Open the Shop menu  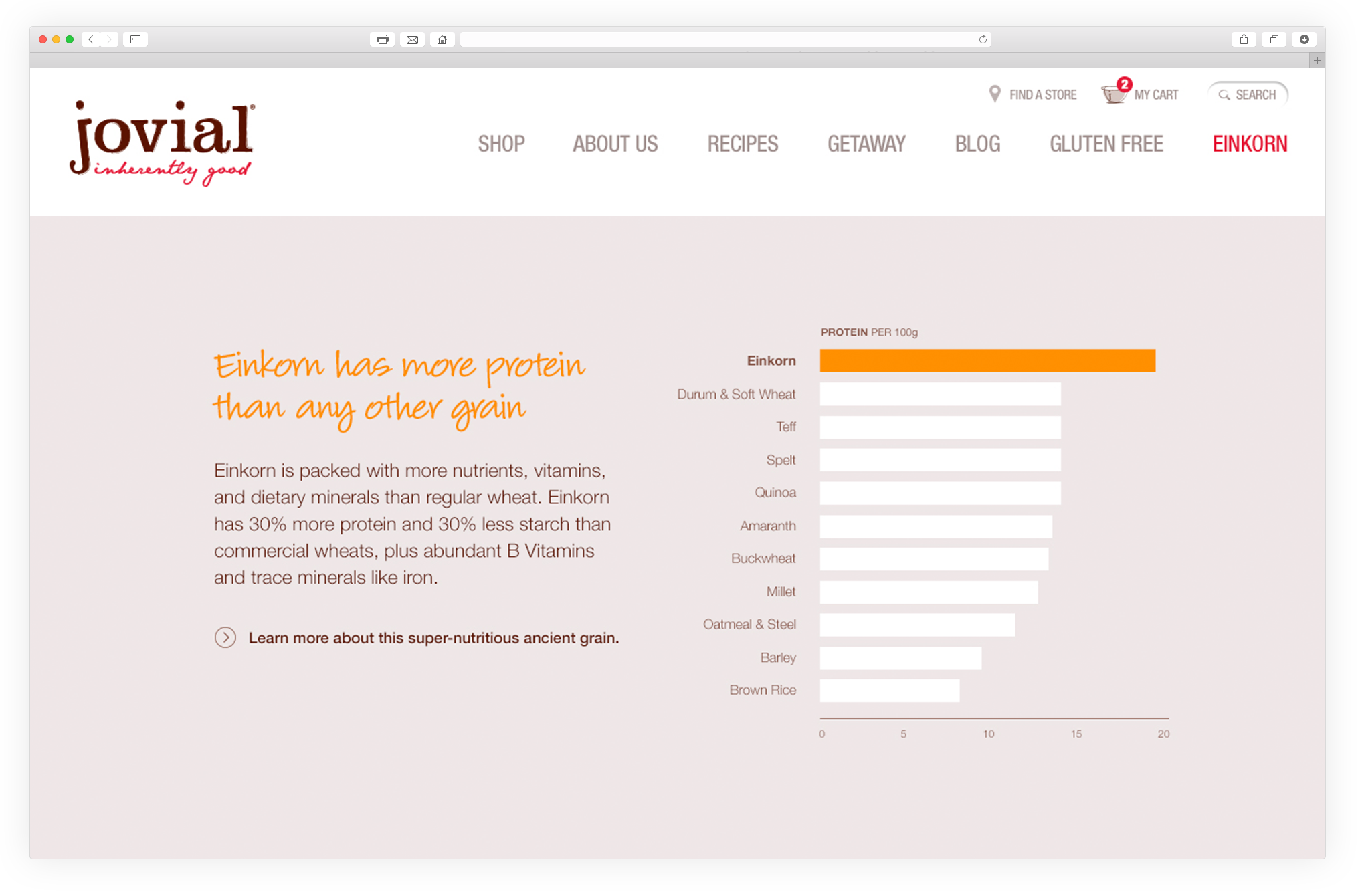point(501,144)
